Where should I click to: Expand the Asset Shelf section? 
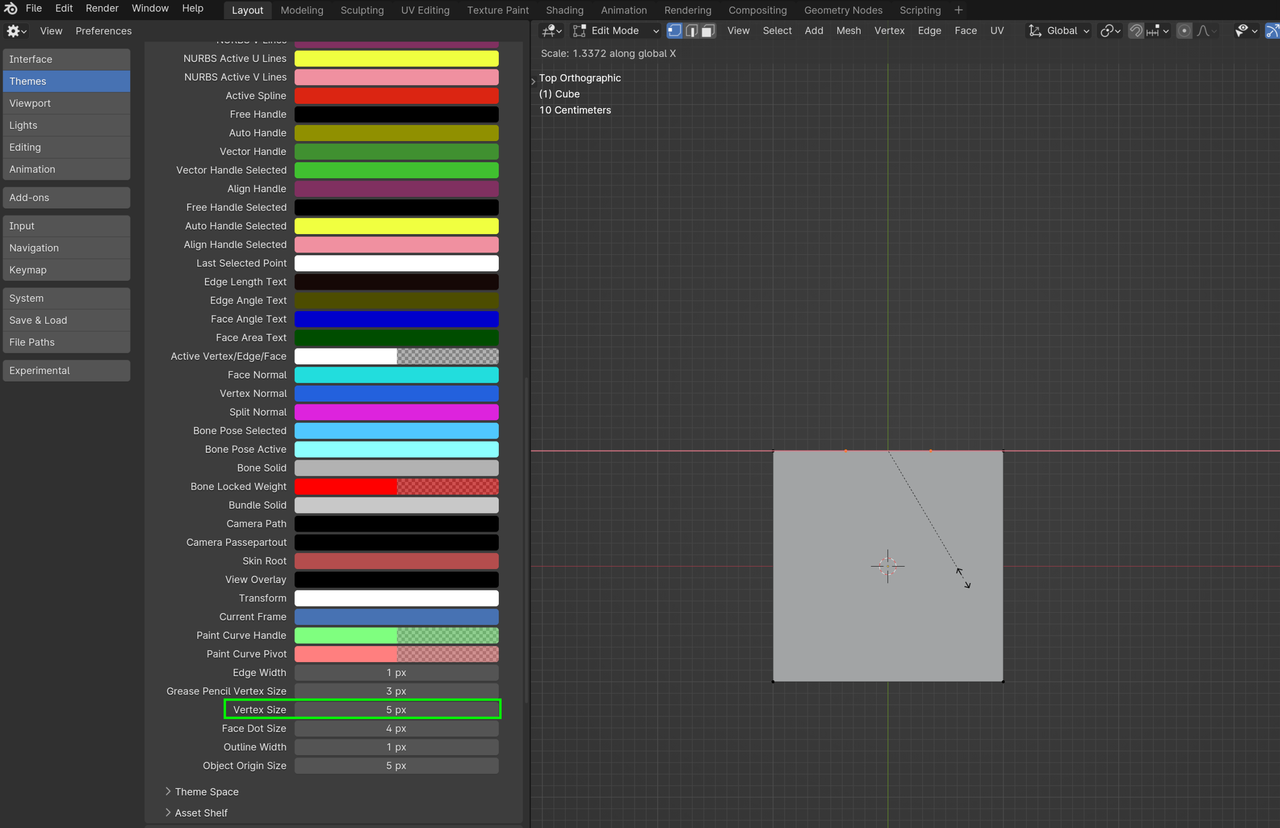click(x=200, y=812)
